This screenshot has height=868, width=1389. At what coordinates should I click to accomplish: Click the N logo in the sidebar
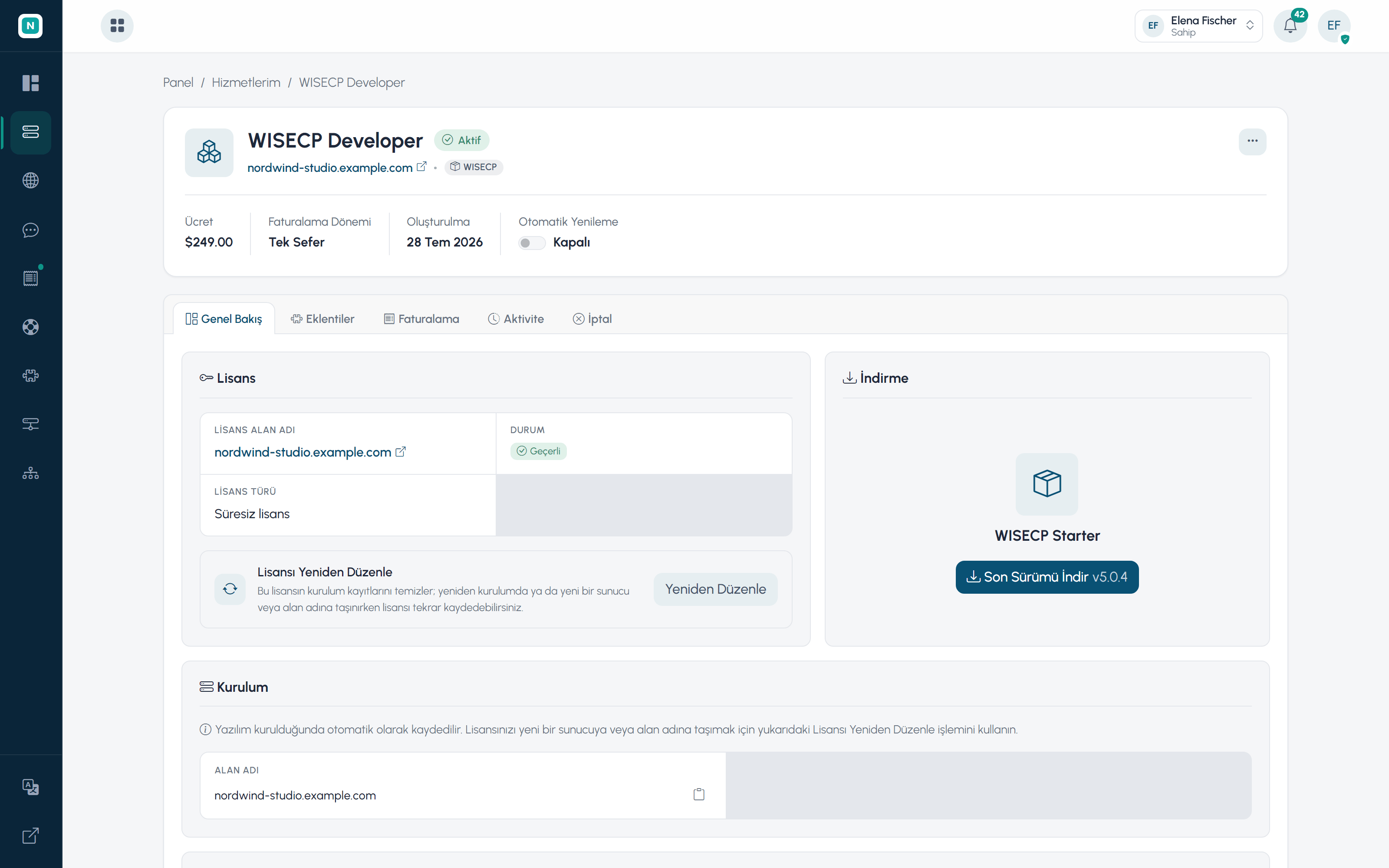[x=30, y=26]
